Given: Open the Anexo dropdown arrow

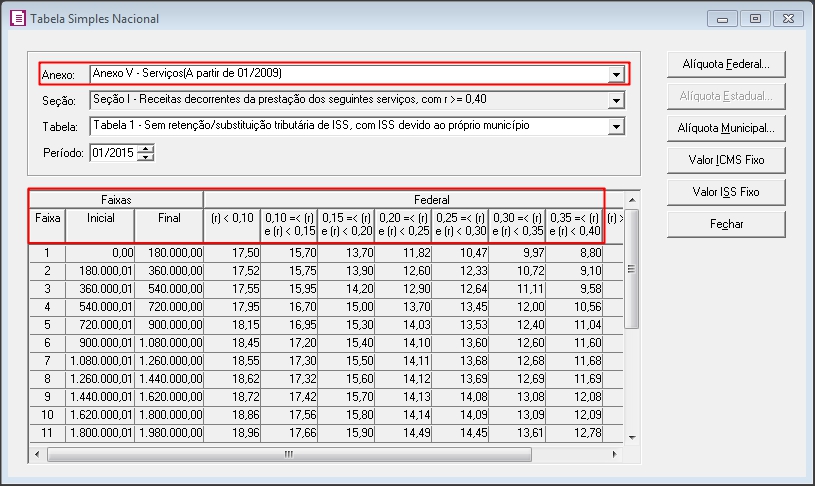Looking at the screenshot, I should coord(616,74).
